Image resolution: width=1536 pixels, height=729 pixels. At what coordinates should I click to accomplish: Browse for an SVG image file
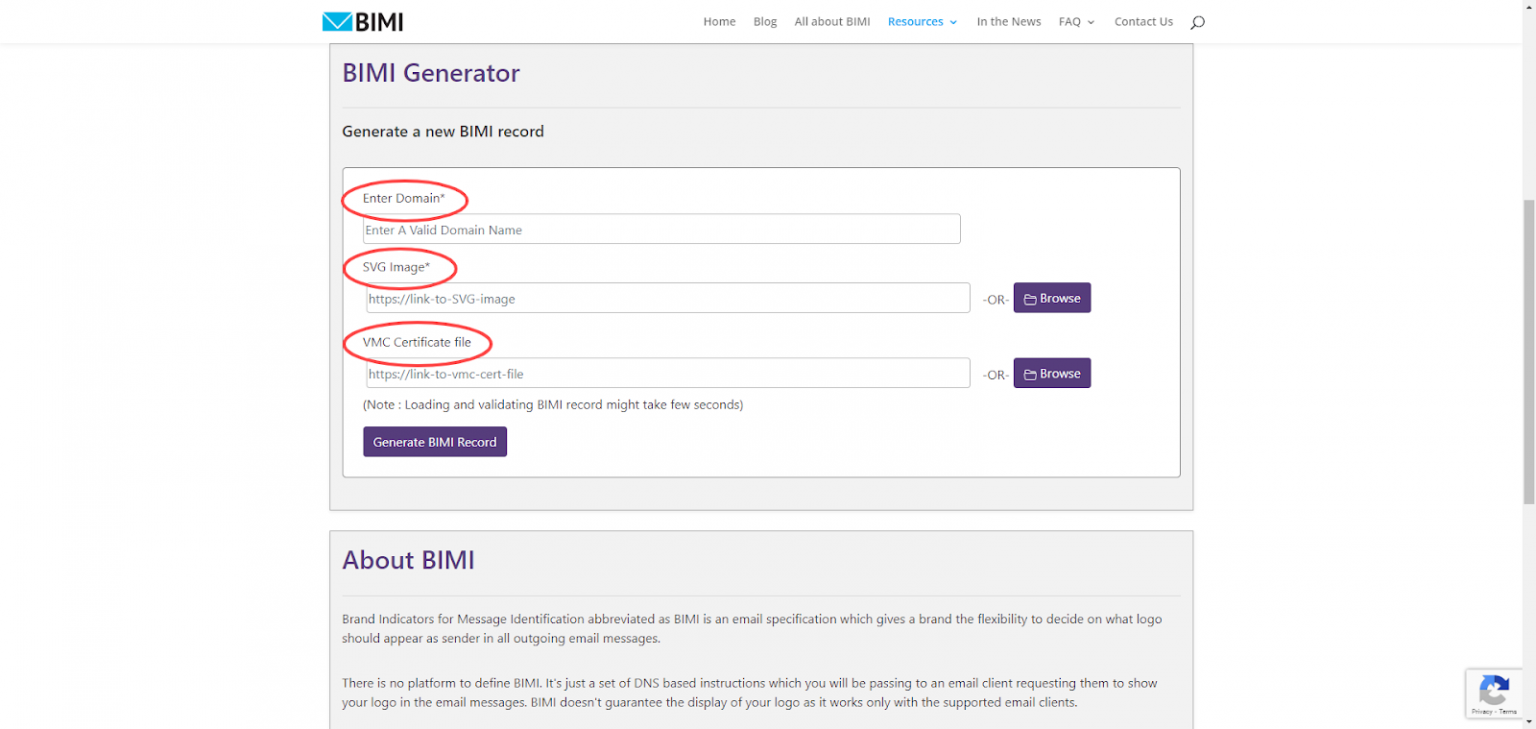(1052, 298)
